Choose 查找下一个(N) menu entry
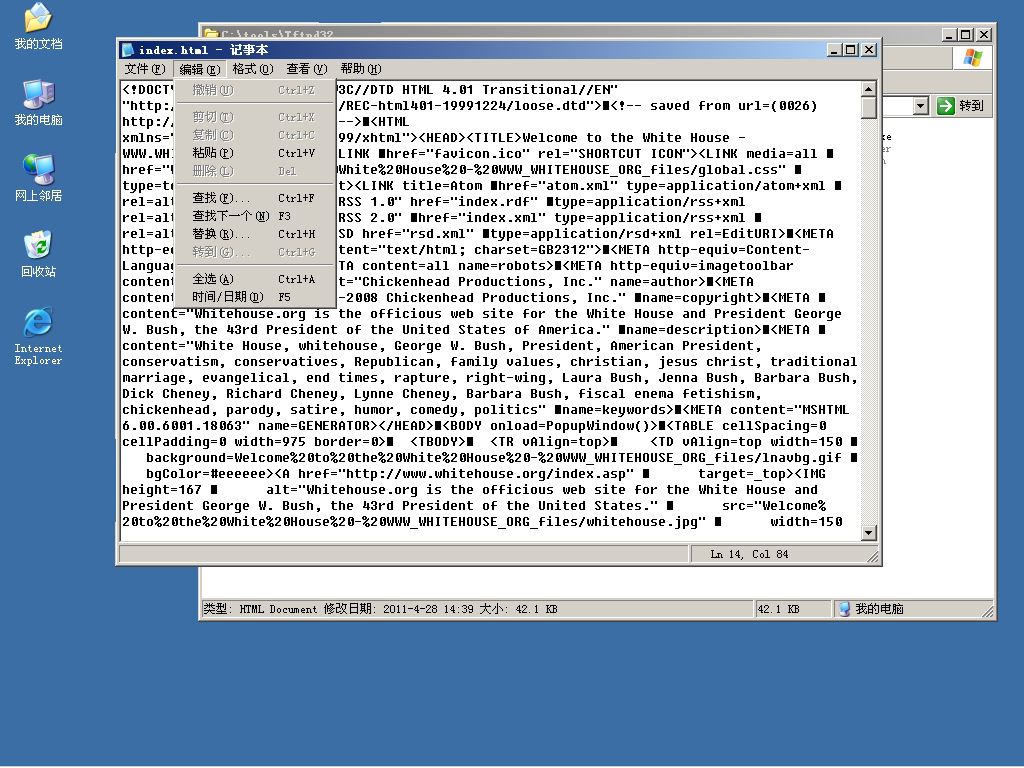 point(255,216)
